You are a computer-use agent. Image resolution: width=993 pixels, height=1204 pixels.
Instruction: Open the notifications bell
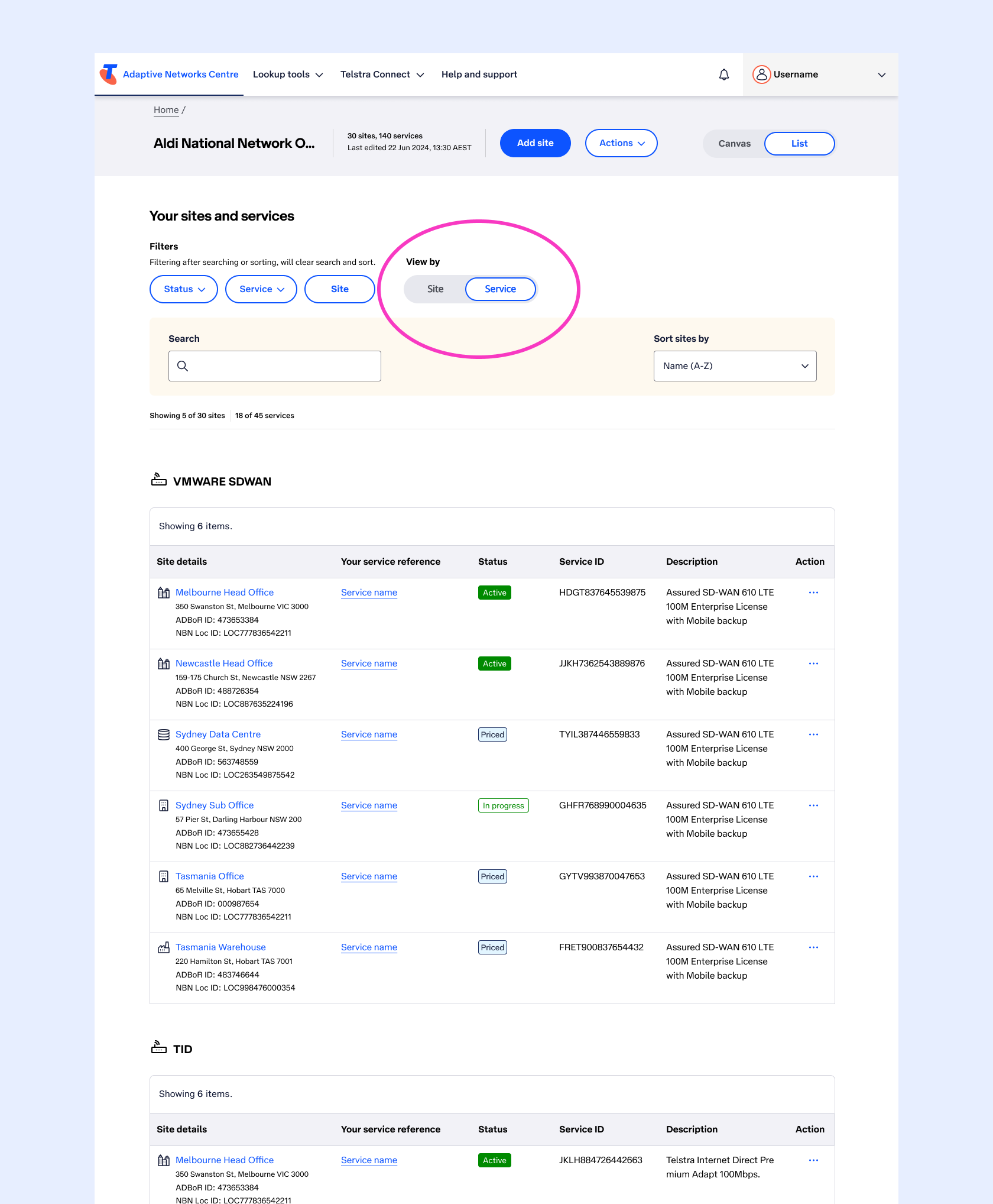click(724, 75)
